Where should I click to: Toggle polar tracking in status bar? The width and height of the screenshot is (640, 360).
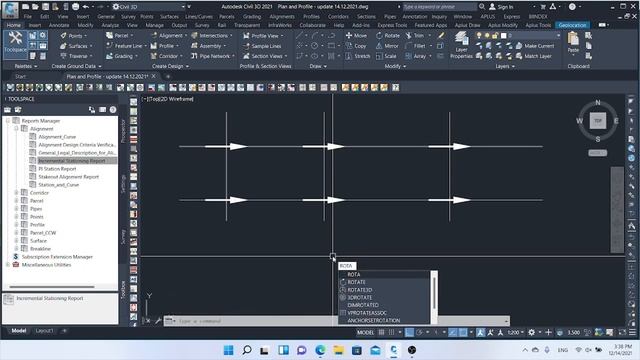419,333
